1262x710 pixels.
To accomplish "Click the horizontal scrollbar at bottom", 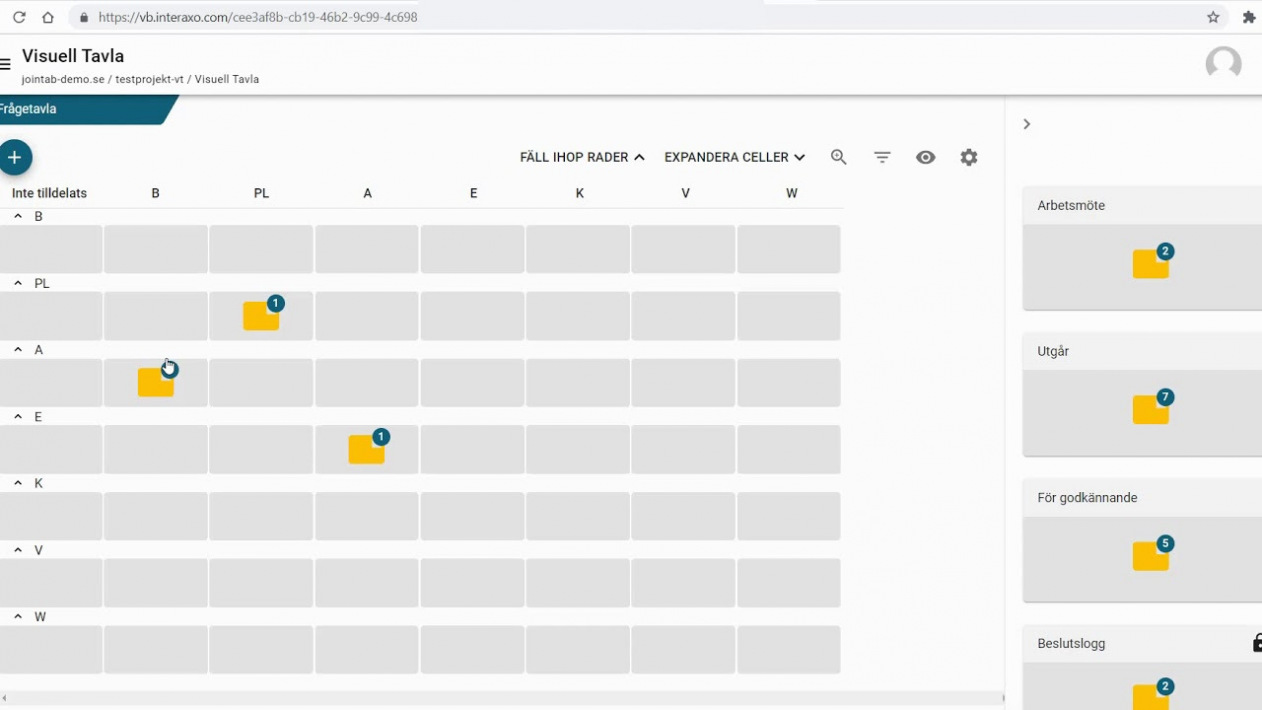I will [500, 697].
